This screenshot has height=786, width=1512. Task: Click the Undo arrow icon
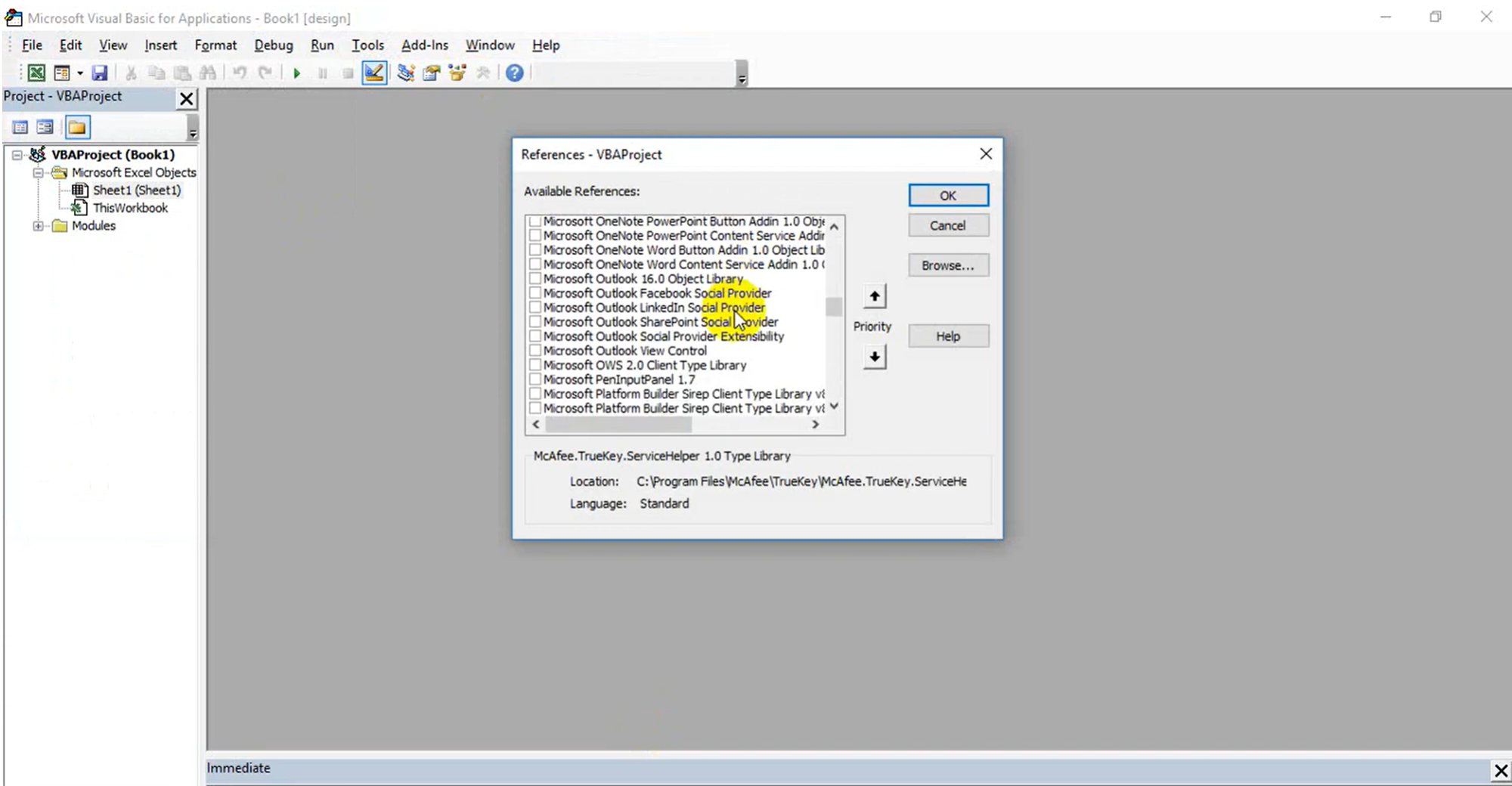pyautogui.click(x=240, y=73)
